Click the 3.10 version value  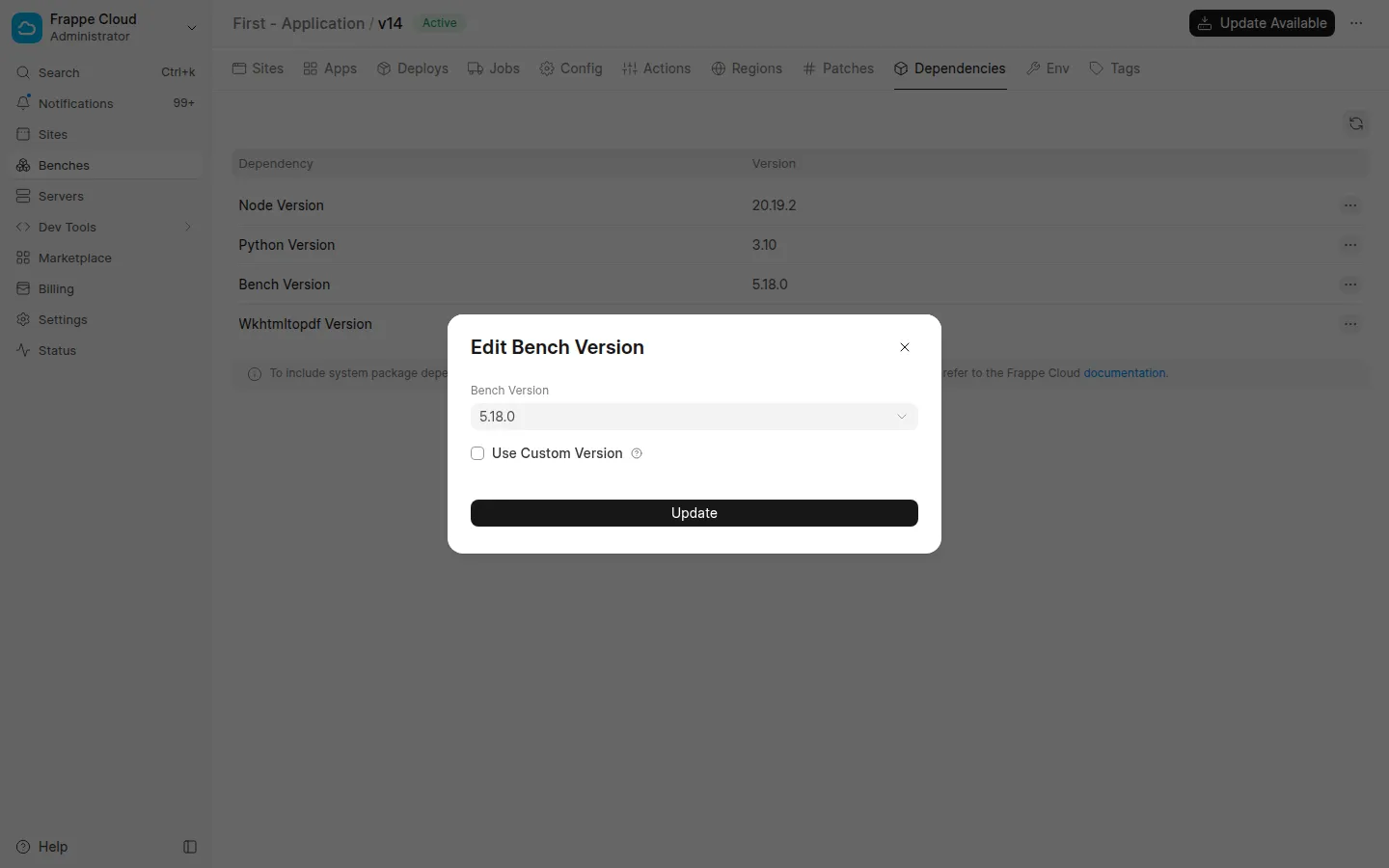click(x=765, y=245)
